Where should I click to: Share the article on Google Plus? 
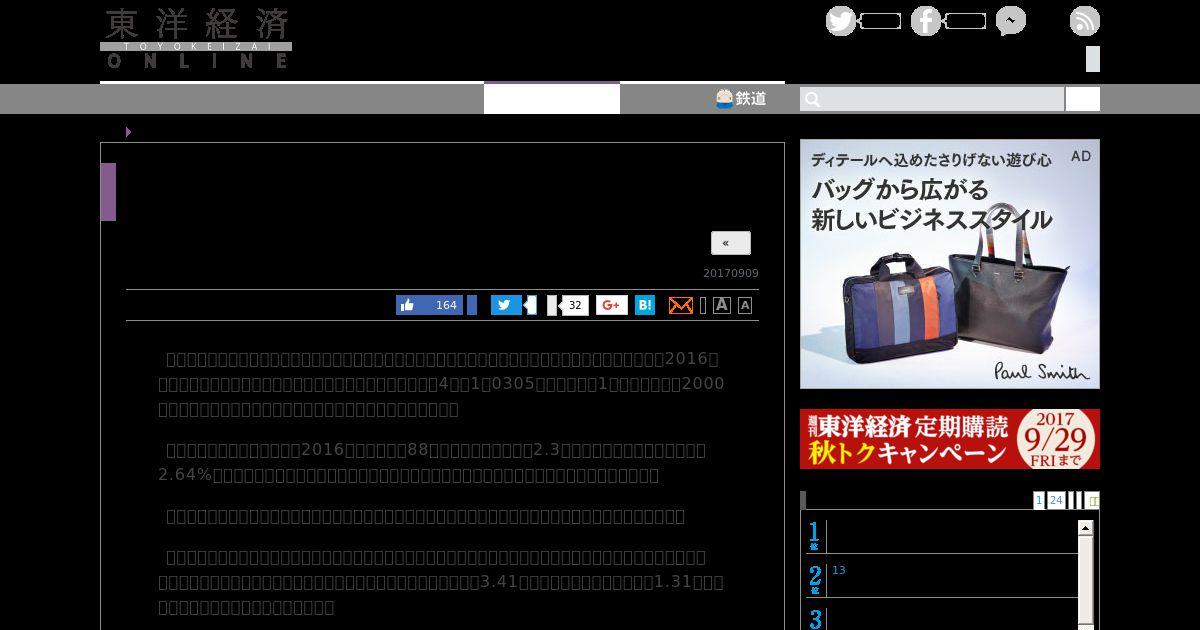point(612,305)
